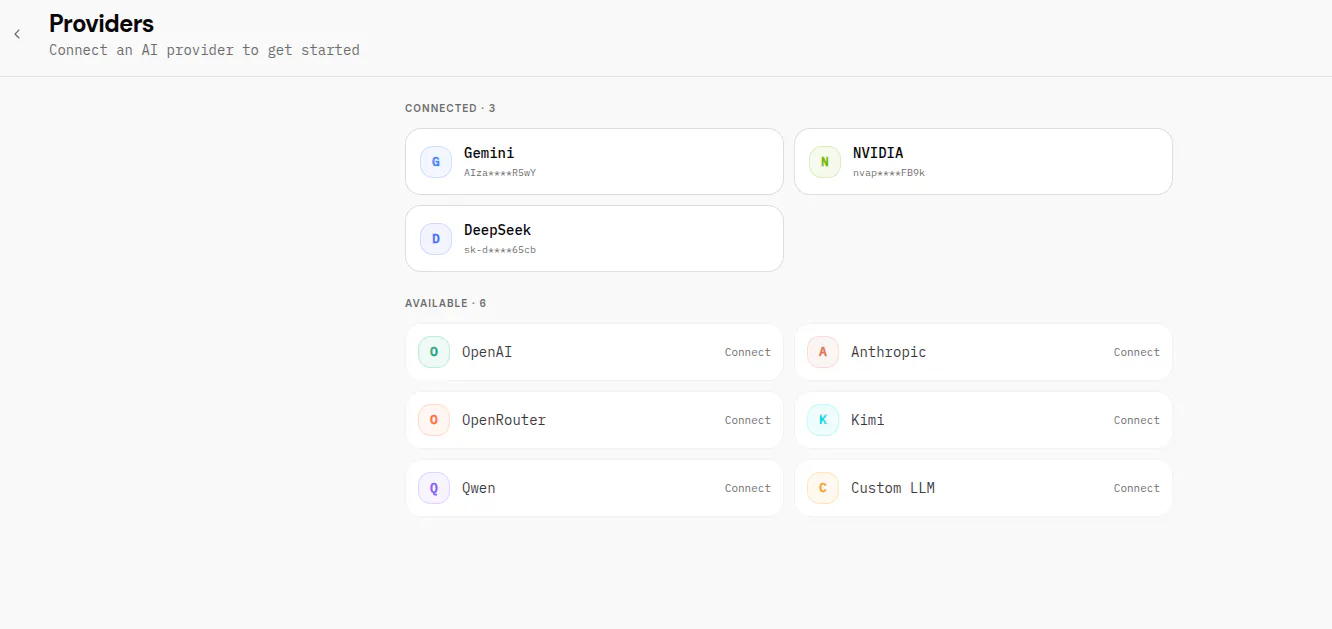Connect the Anthropic provider
The width and height of the screenshot is (1332, 629).
point(1137,352)
